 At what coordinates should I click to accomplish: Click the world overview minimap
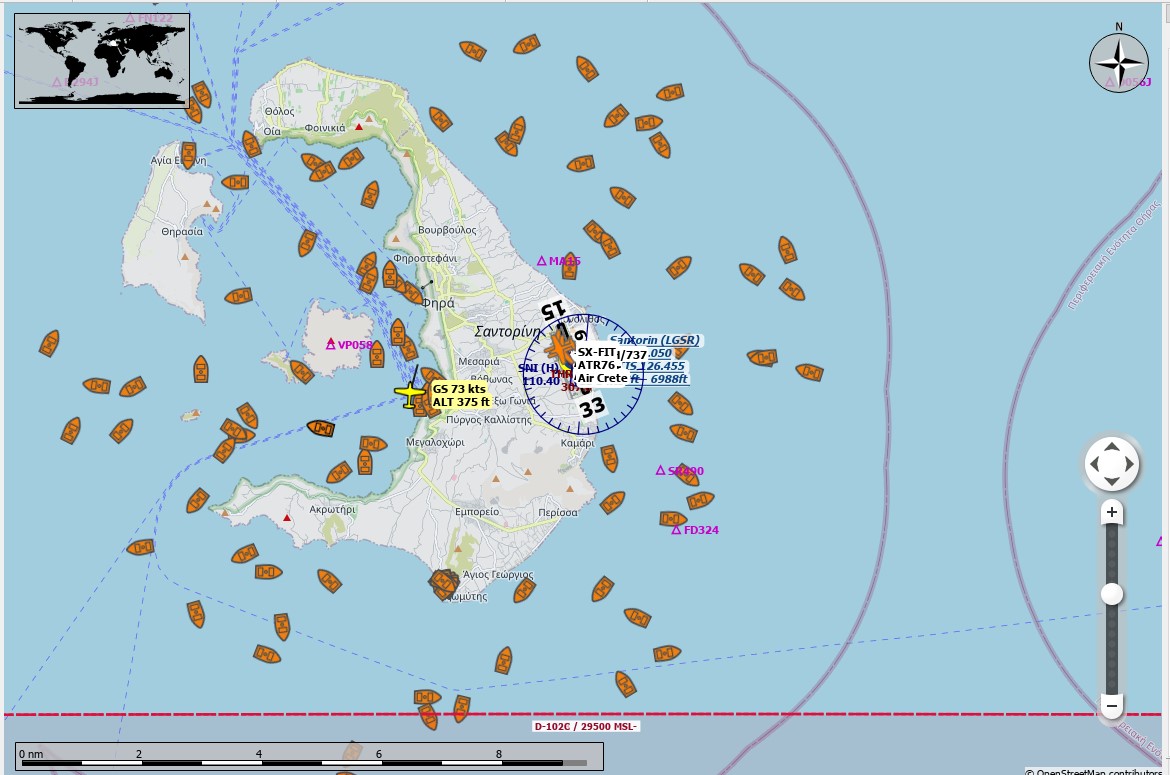click(102, 60)
